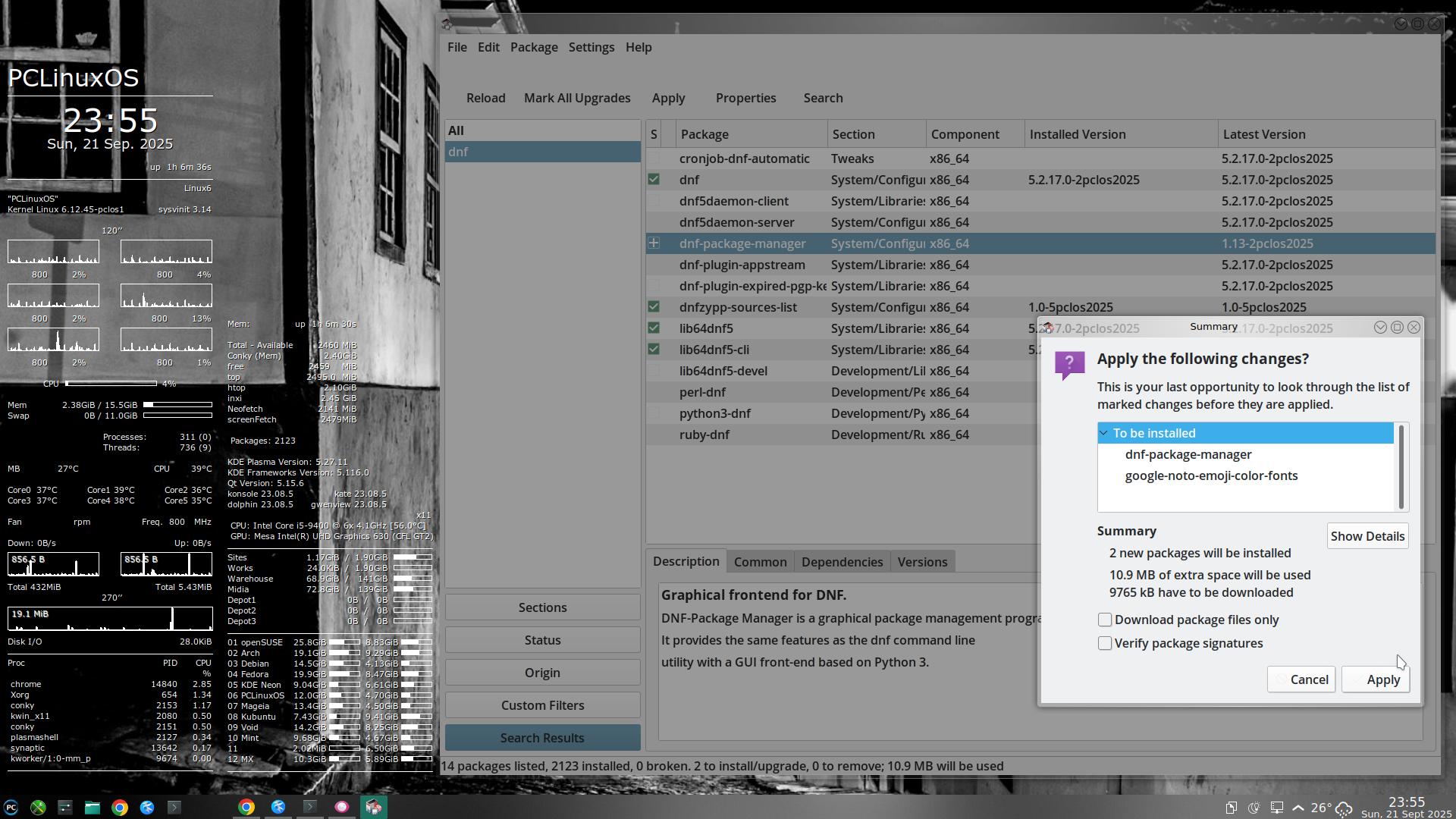Show Details of the marked changes

pyautogui.click(x=1367, y=536)
